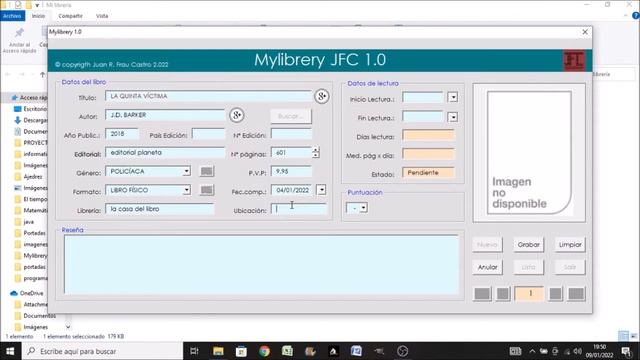
Task: Click the Título field 'LA QUINTA VÍCTIMA'
Action: coord(208,96)
